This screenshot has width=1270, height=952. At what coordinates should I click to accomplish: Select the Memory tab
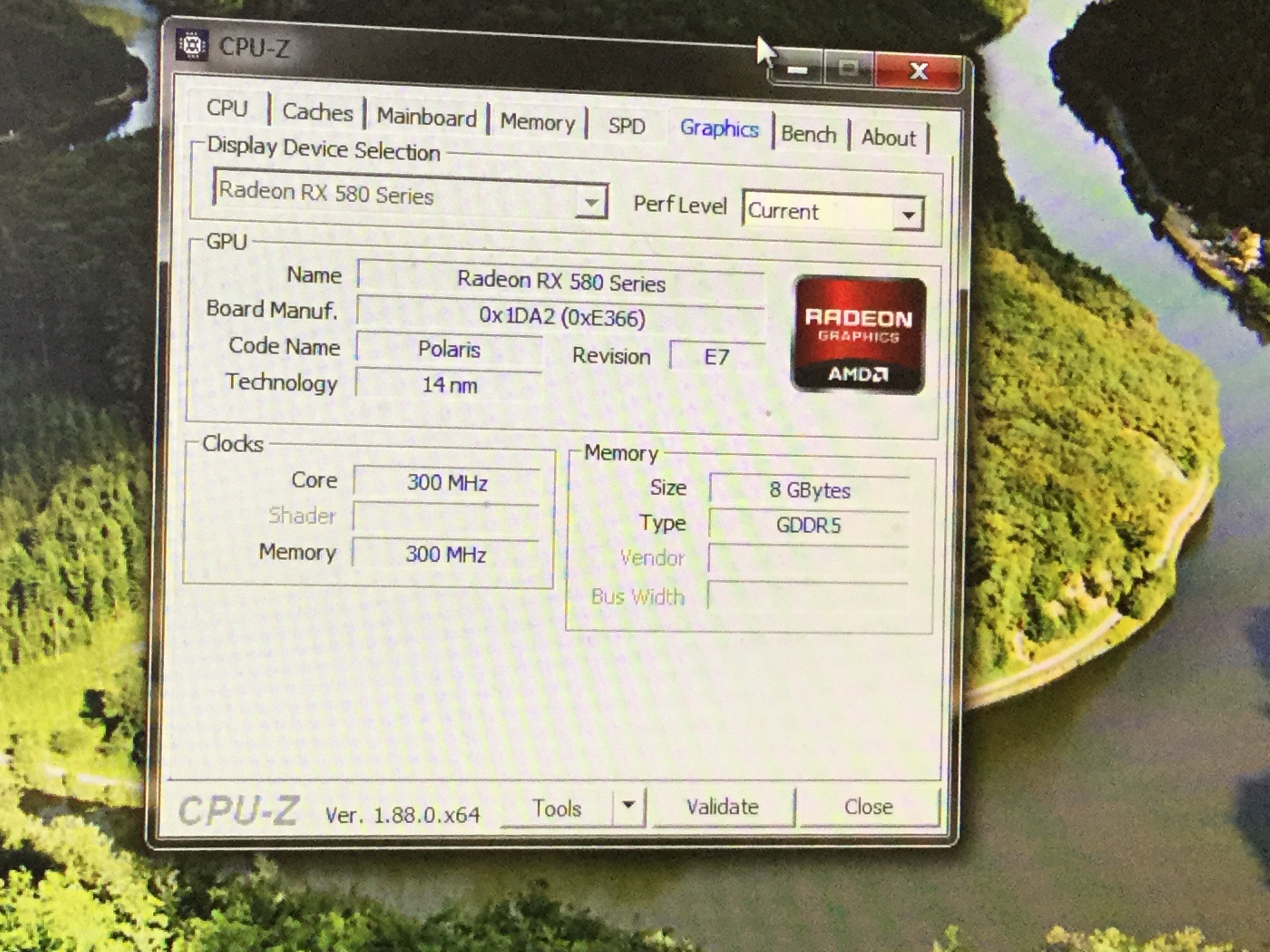(x=537, y=122)
